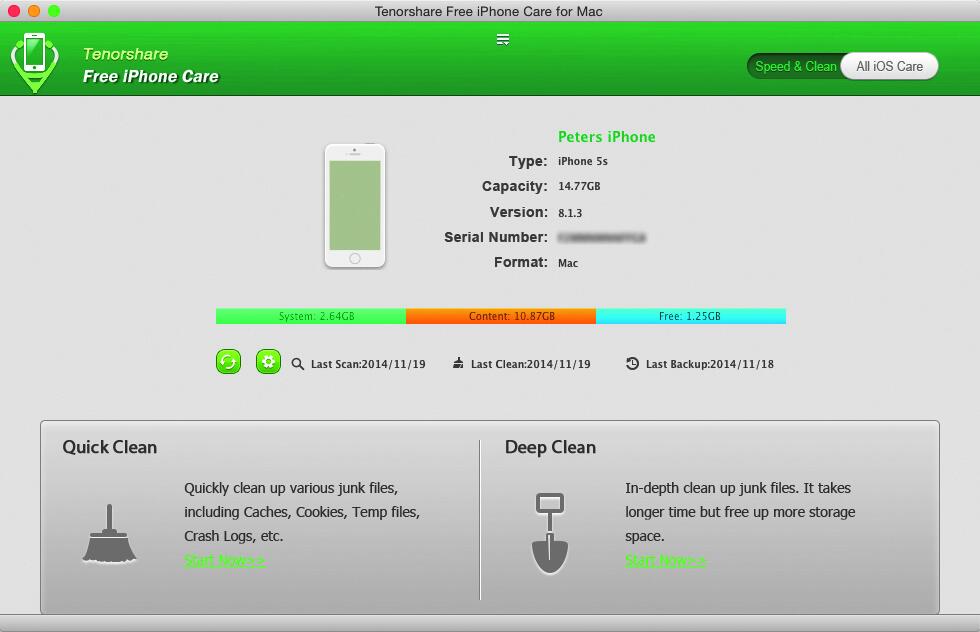Image resolution: width=980 pixels, height=632 pixels.
Task: Click the green zoom window button
Action: pyautogui.click(x=54, y=11)
